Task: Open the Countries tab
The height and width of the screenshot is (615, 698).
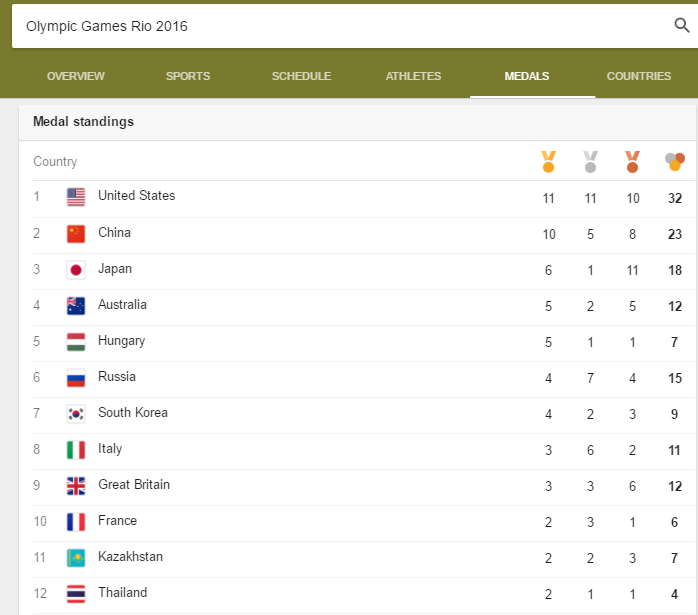Action: click(639, 76)
